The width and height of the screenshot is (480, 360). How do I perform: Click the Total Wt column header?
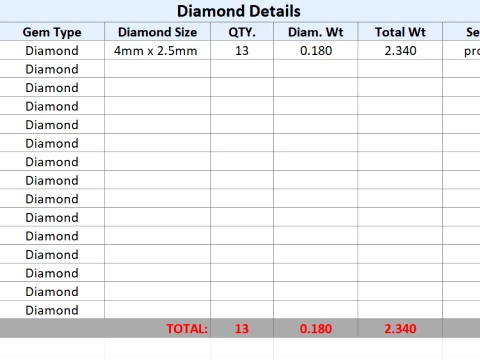point(400,32)
